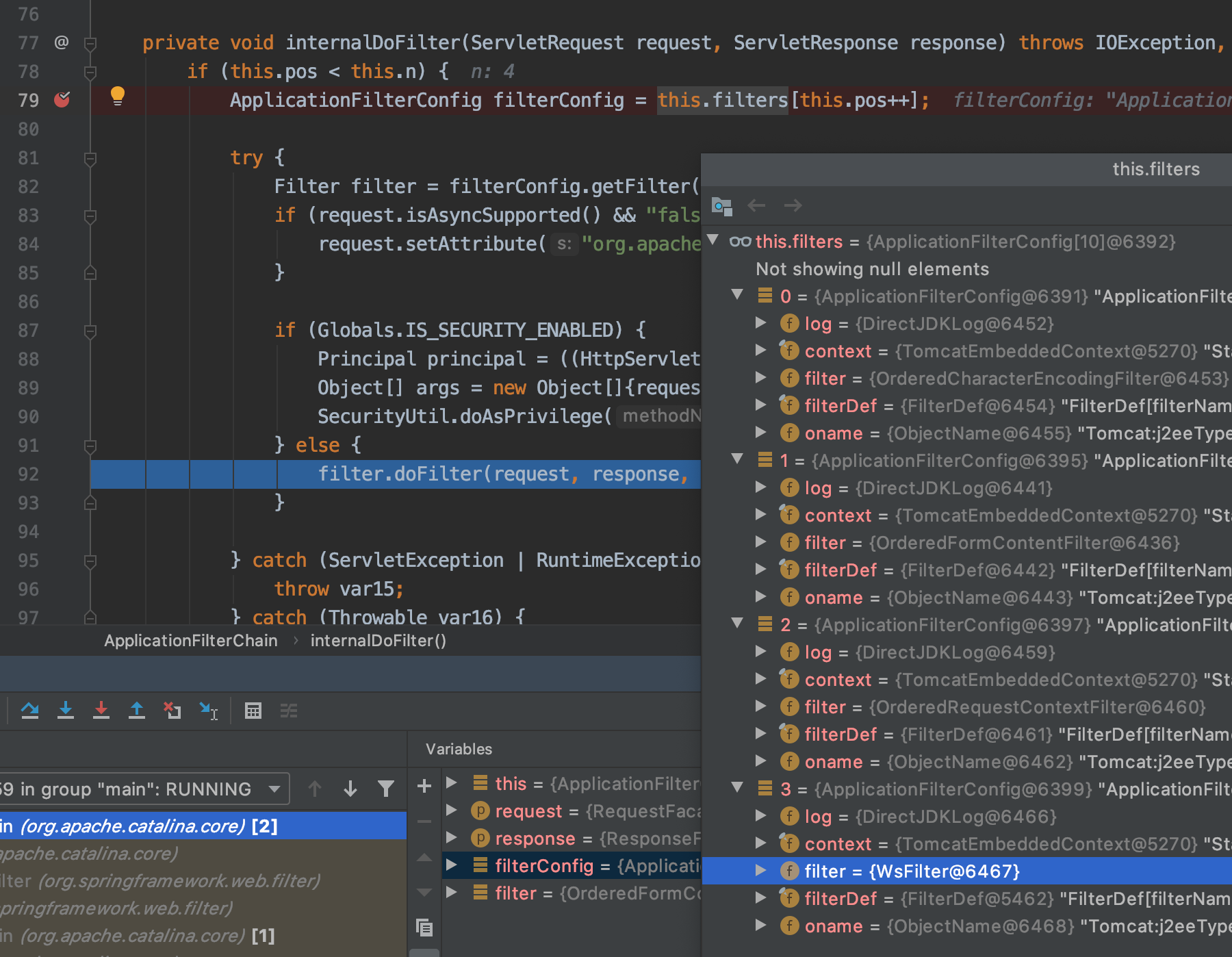Click the Run to Cursor icon
The width and height of the screenshot is (1232, 957).
tap(209, 711)
